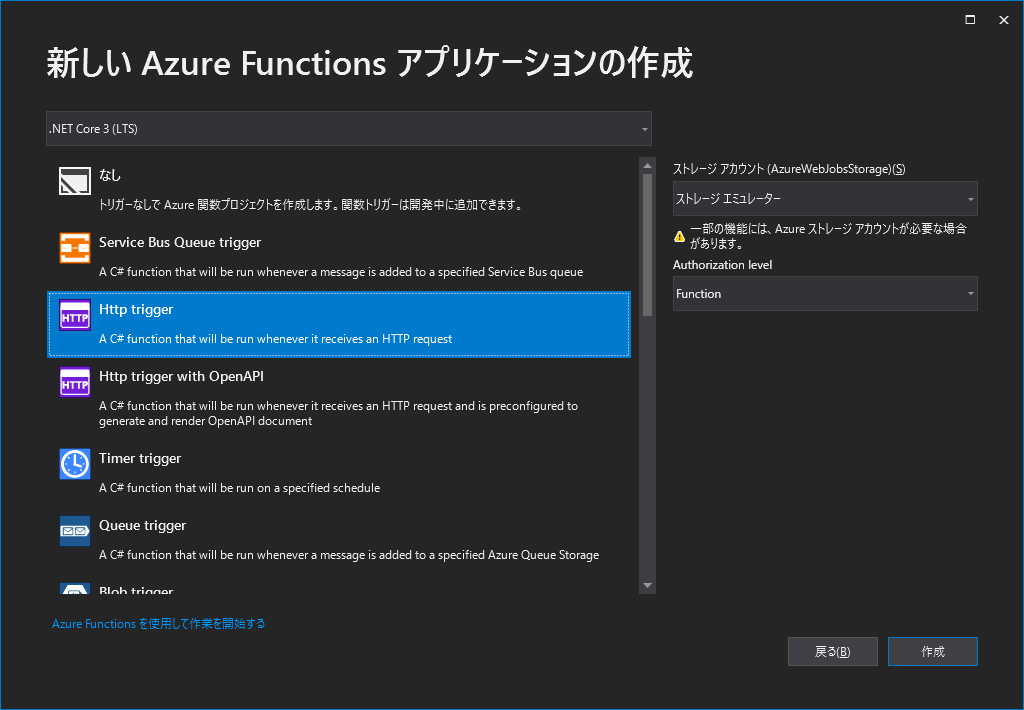Click the 戻る(B) button
The height and width of the screenshot is (710, 1024).
tap(832, 651)
